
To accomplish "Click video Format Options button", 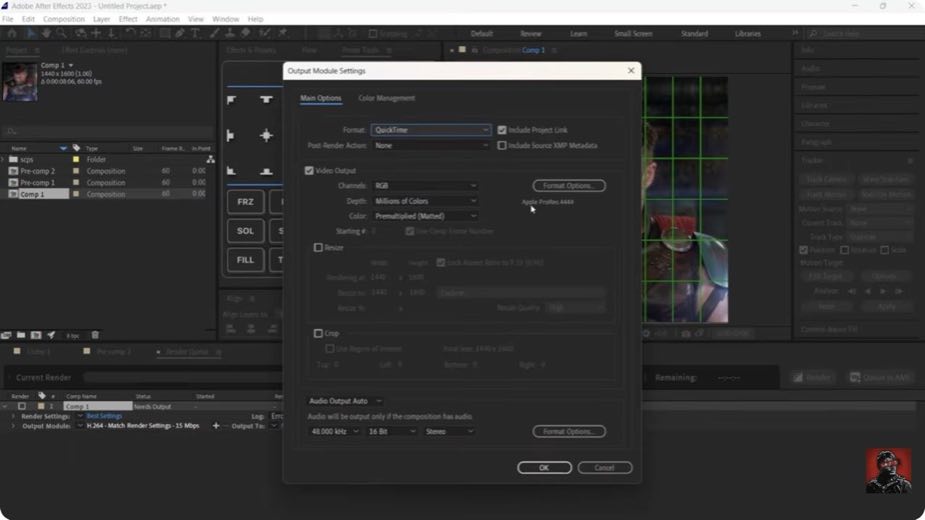I will pos(569,185).
